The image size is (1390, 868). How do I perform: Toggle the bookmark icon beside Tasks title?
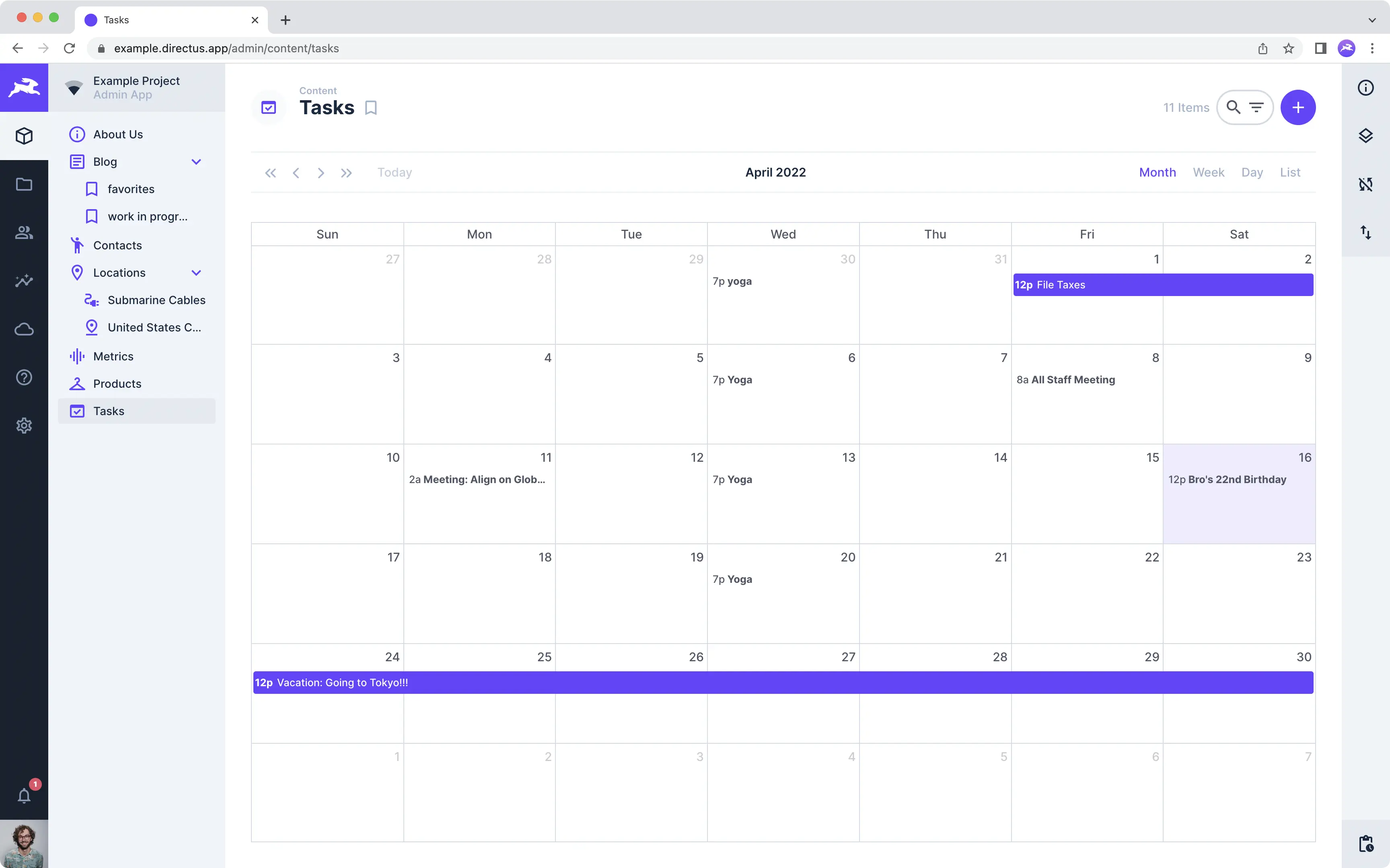point(371,108)
